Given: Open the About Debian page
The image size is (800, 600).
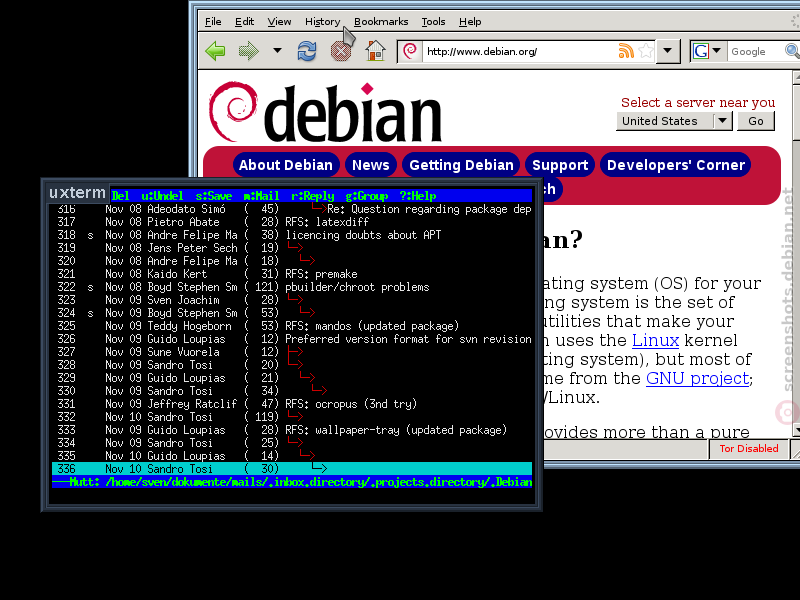Looking at the screenshot, I should click(x=286, y=165).
